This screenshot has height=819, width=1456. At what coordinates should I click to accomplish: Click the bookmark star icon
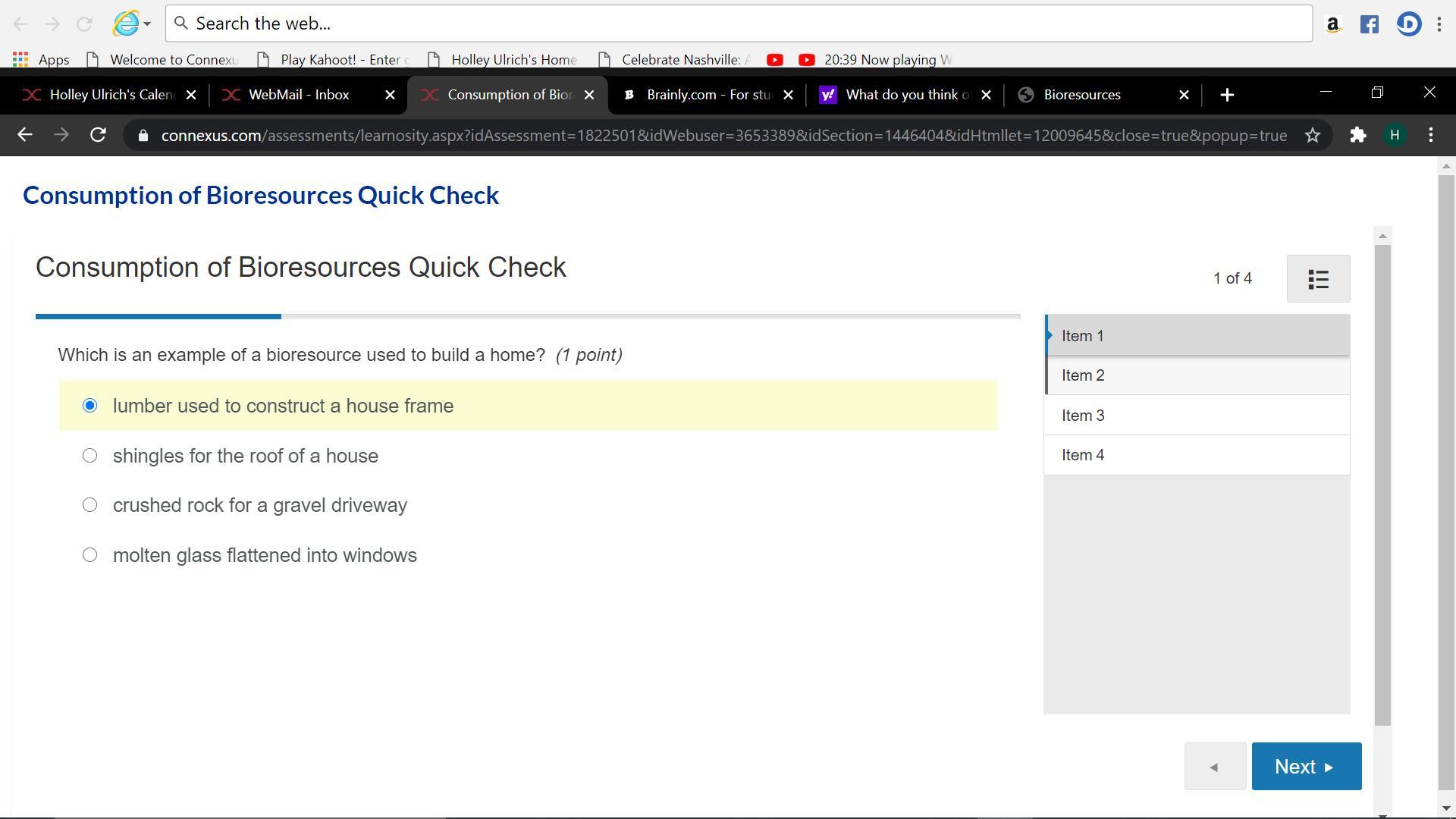1313,136
